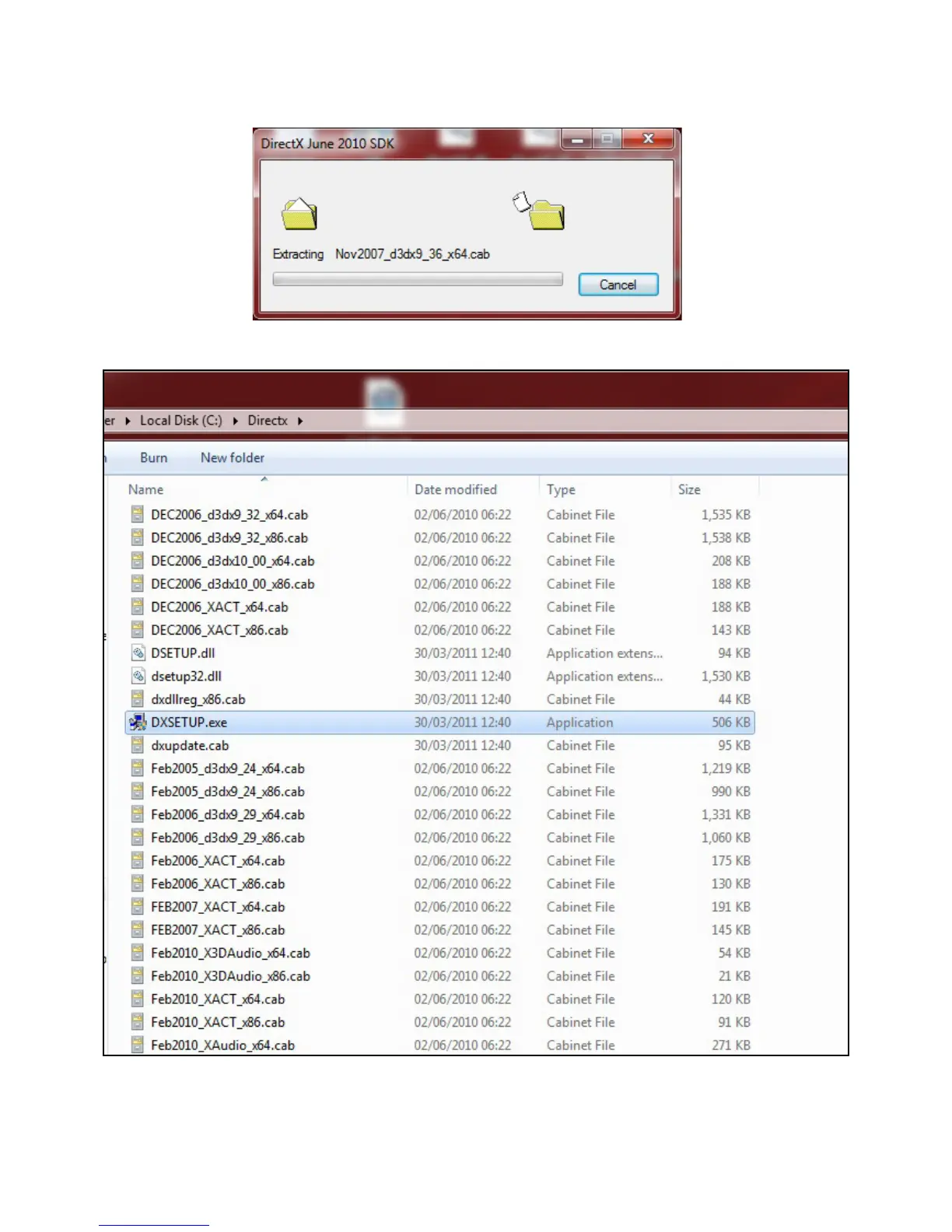The width and height of the screenshot is (952, 1232).
Task: Click the DEC2006_XACT_x64.cab file icon
Action: [138, 607]
